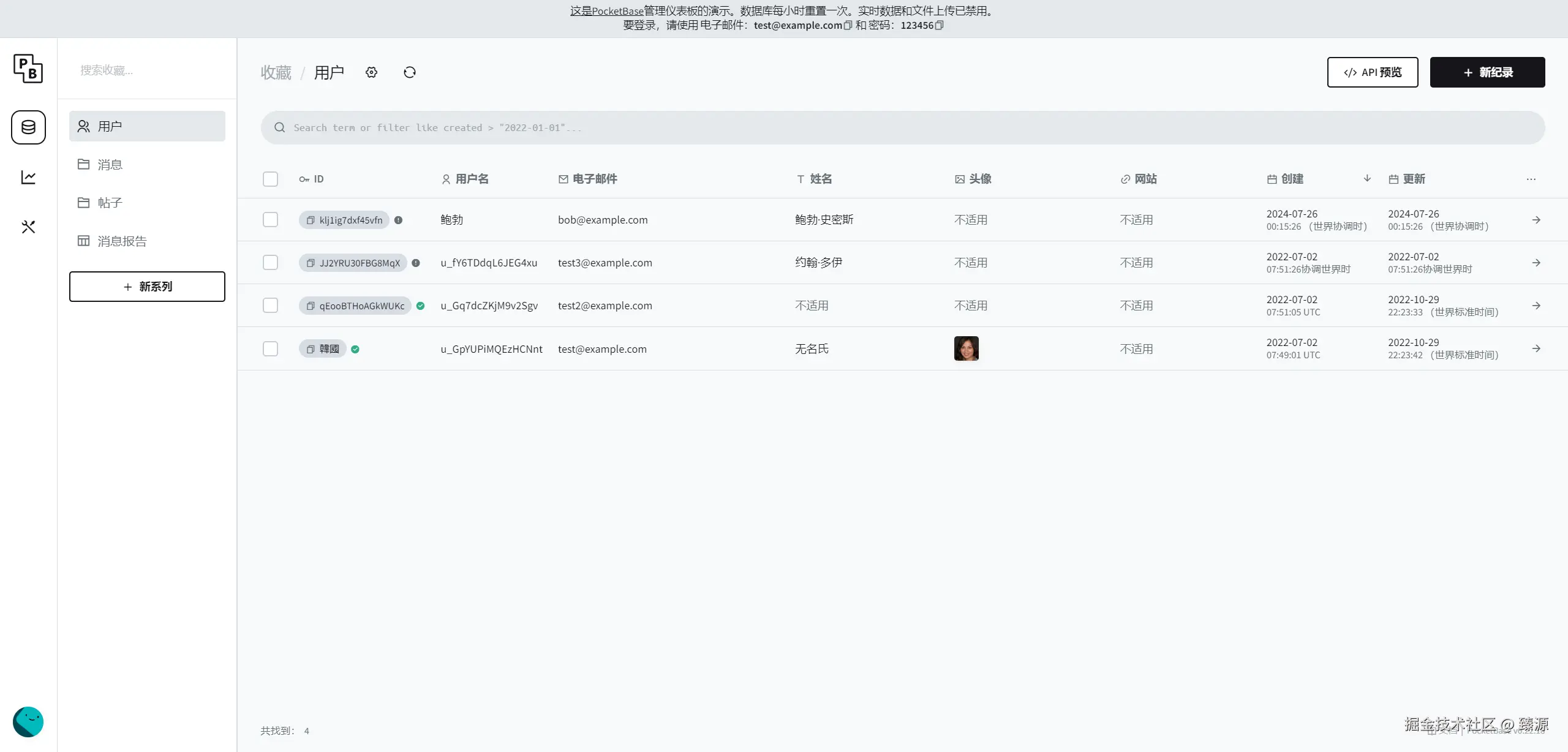Click the admin avatar at bottom left
The height and width of the screenshot is (752, 1568).
28,722
